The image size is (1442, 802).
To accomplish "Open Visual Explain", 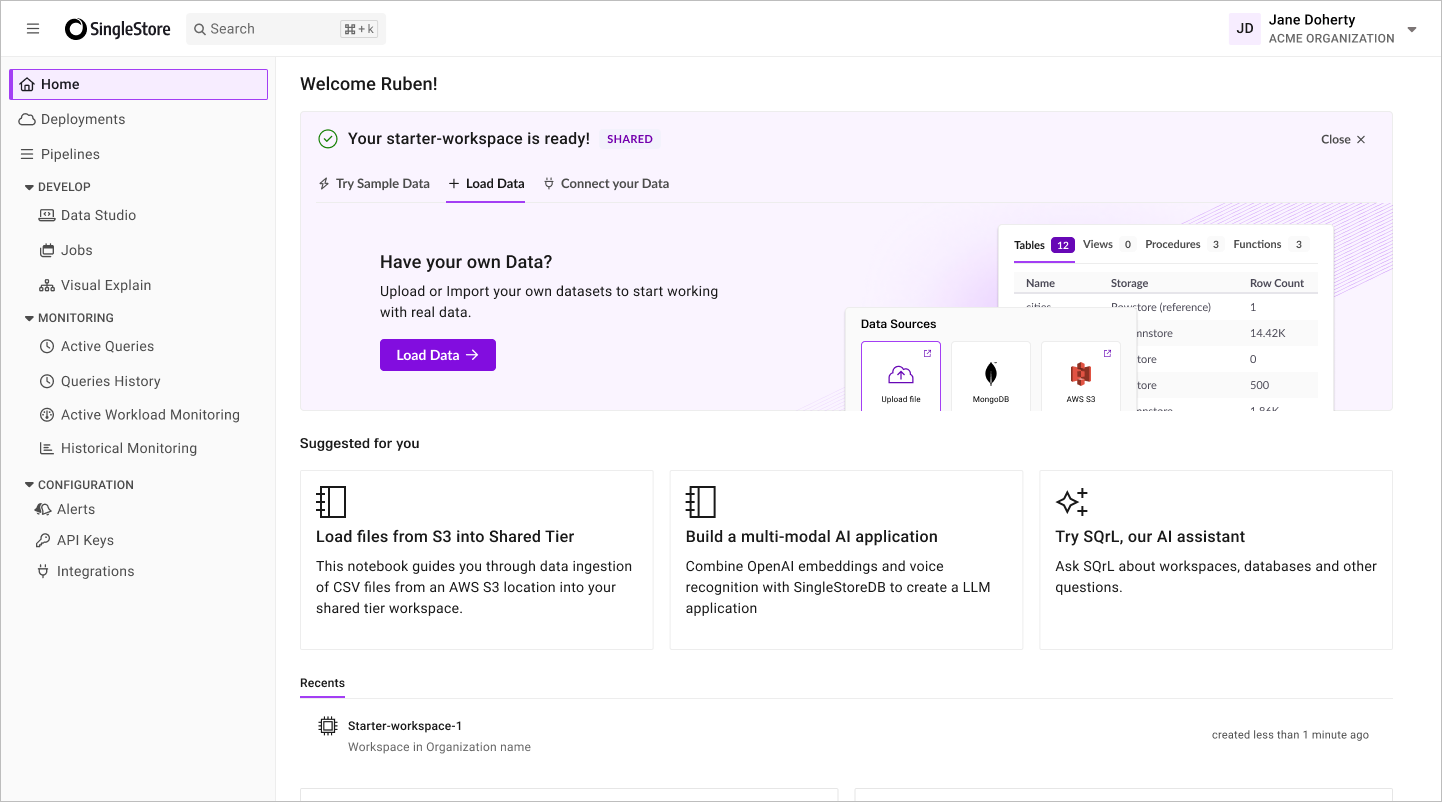I will (x=106, y=285).
